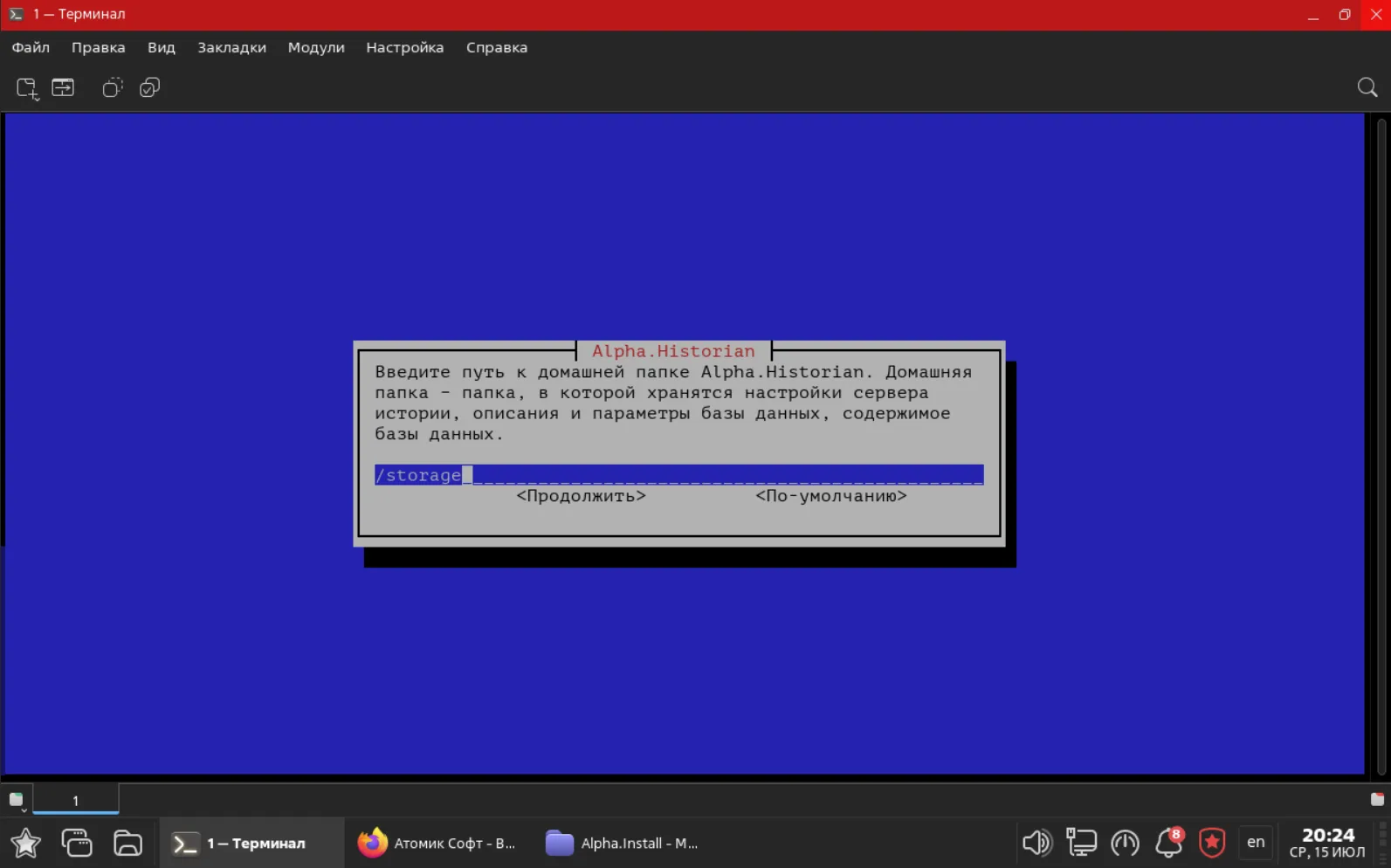Open the Закладки menu
Viewport: 1391px width, 868px height.
coord(231,47)
